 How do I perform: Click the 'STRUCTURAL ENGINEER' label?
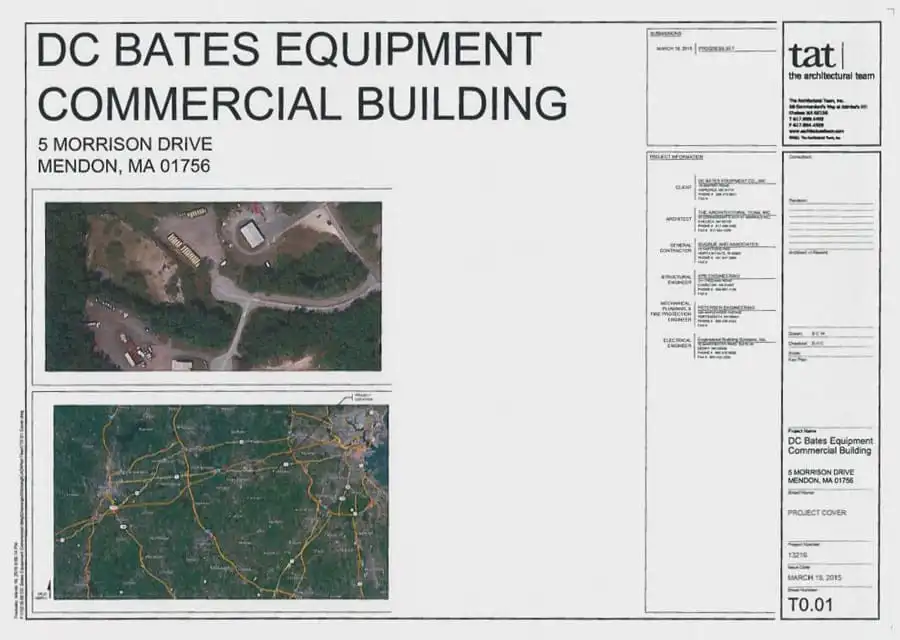point(676,280)
